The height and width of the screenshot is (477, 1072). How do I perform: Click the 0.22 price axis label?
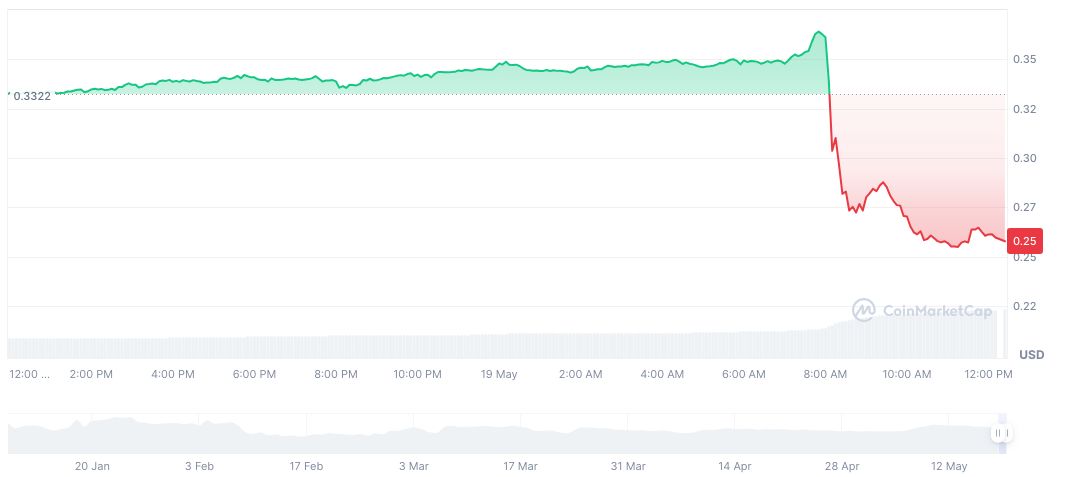click(1024, 306)
